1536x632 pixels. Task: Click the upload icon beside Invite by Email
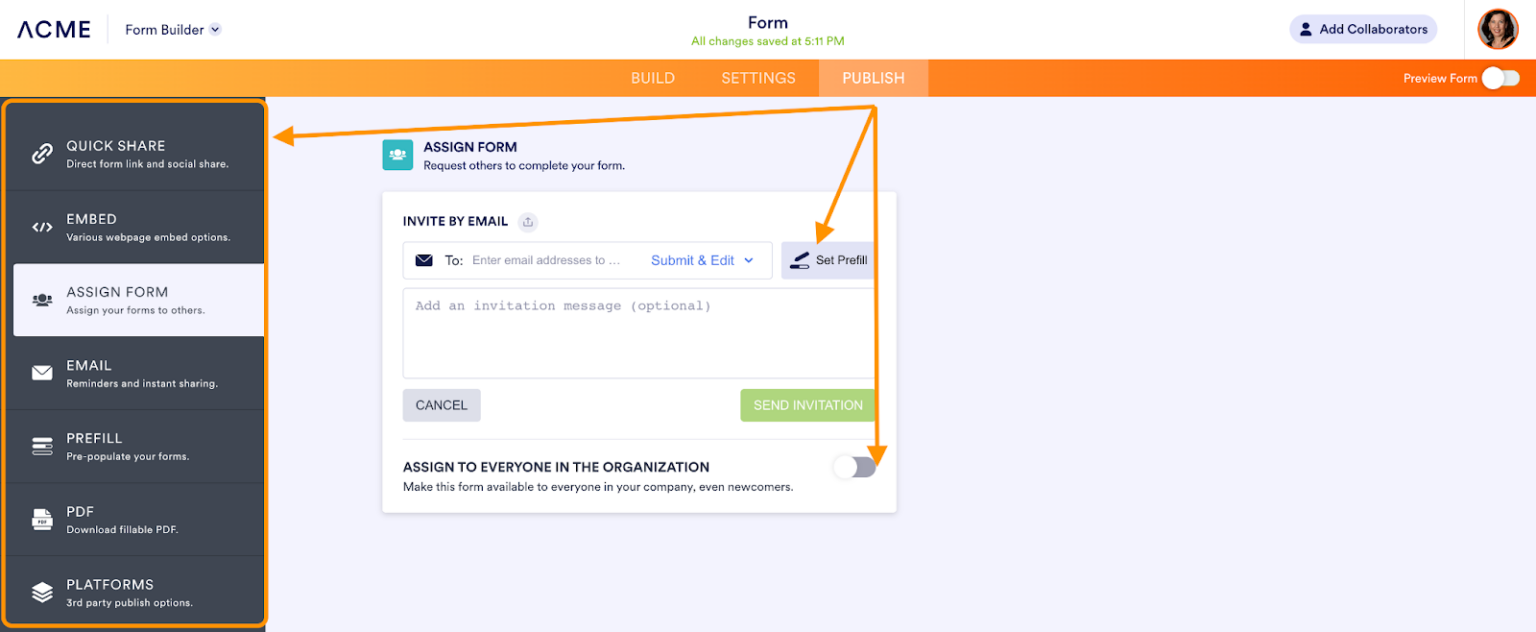point(528,222)
